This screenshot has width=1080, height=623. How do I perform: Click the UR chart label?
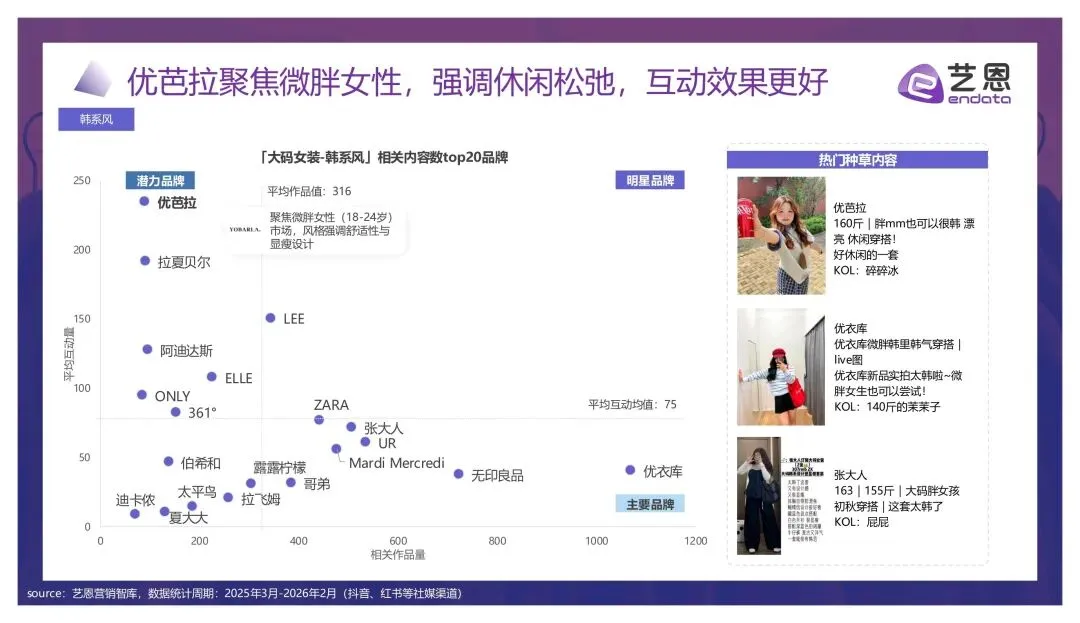(x=387, y=443)
